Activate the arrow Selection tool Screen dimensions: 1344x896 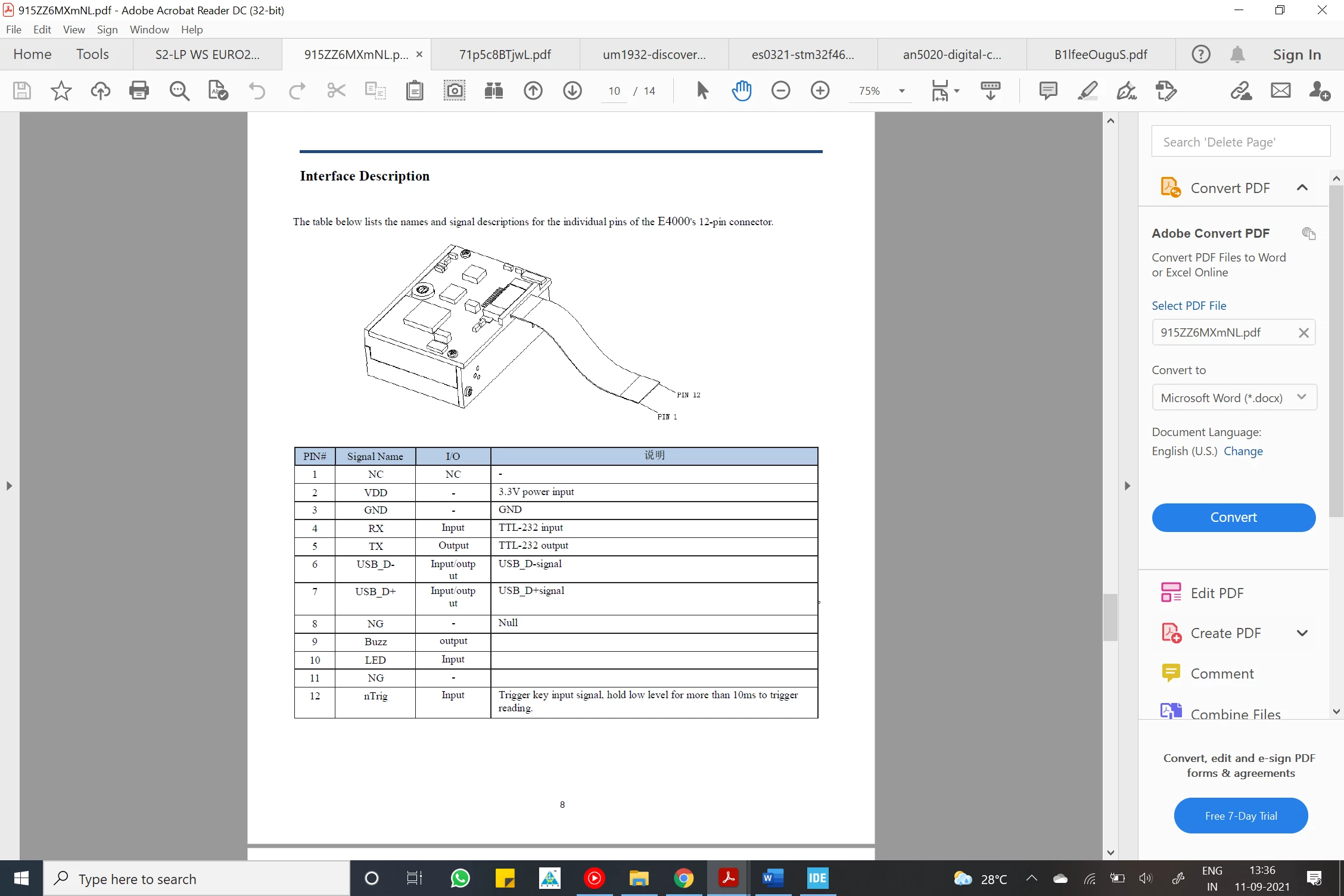pyautogui.click(x=702, y=91)
